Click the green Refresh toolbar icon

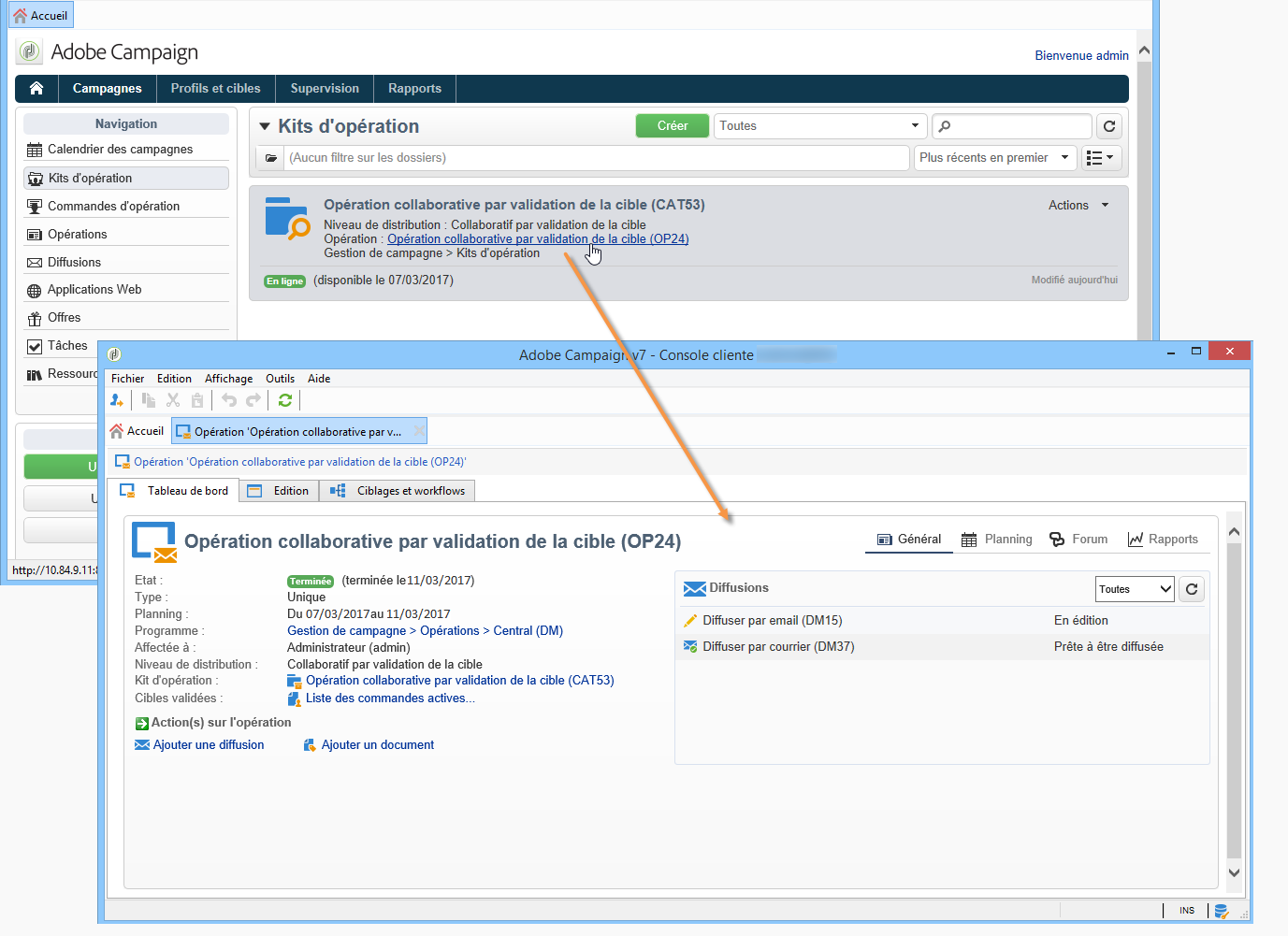285,400
